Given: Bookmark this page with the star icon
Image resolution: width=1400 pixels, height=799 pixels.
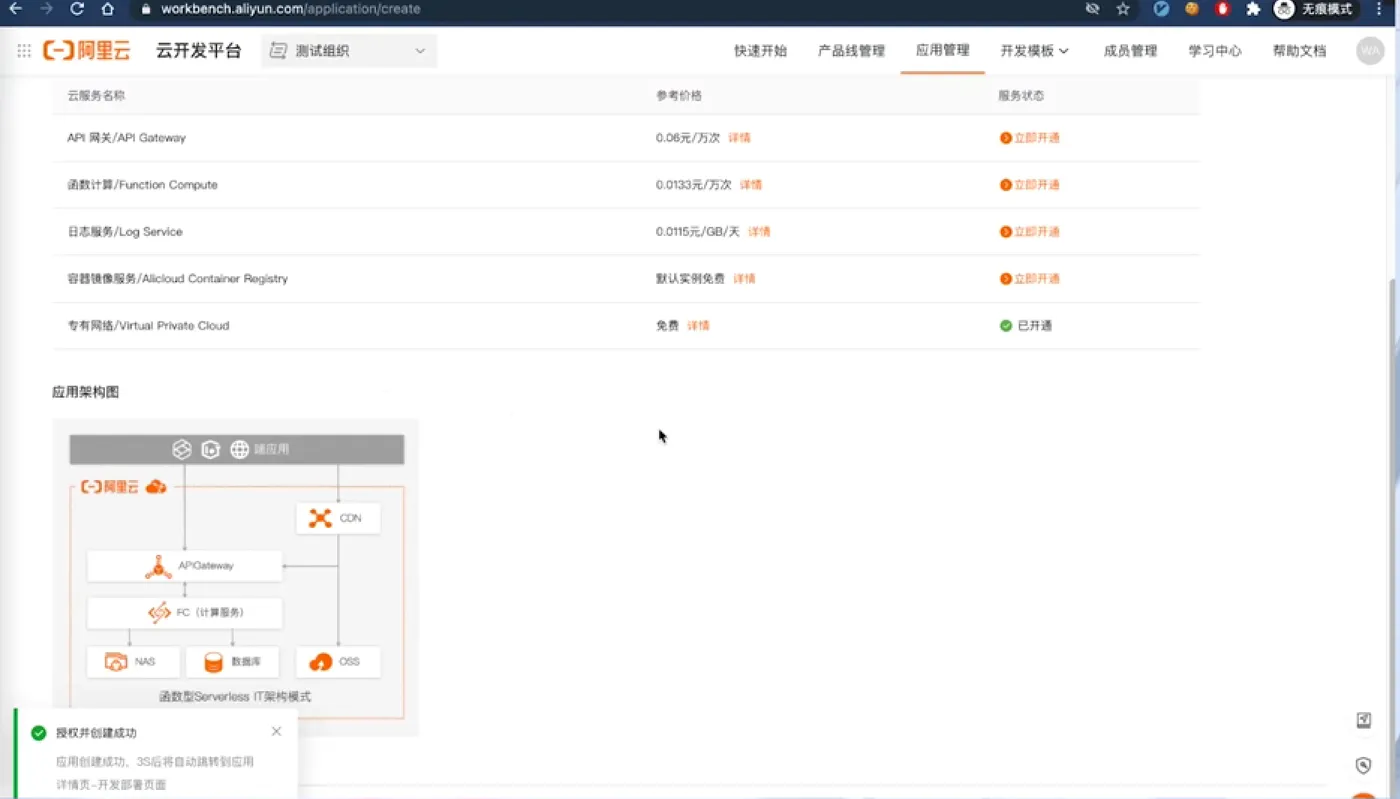Looking at the screenshot, I should pos(1123,9).
